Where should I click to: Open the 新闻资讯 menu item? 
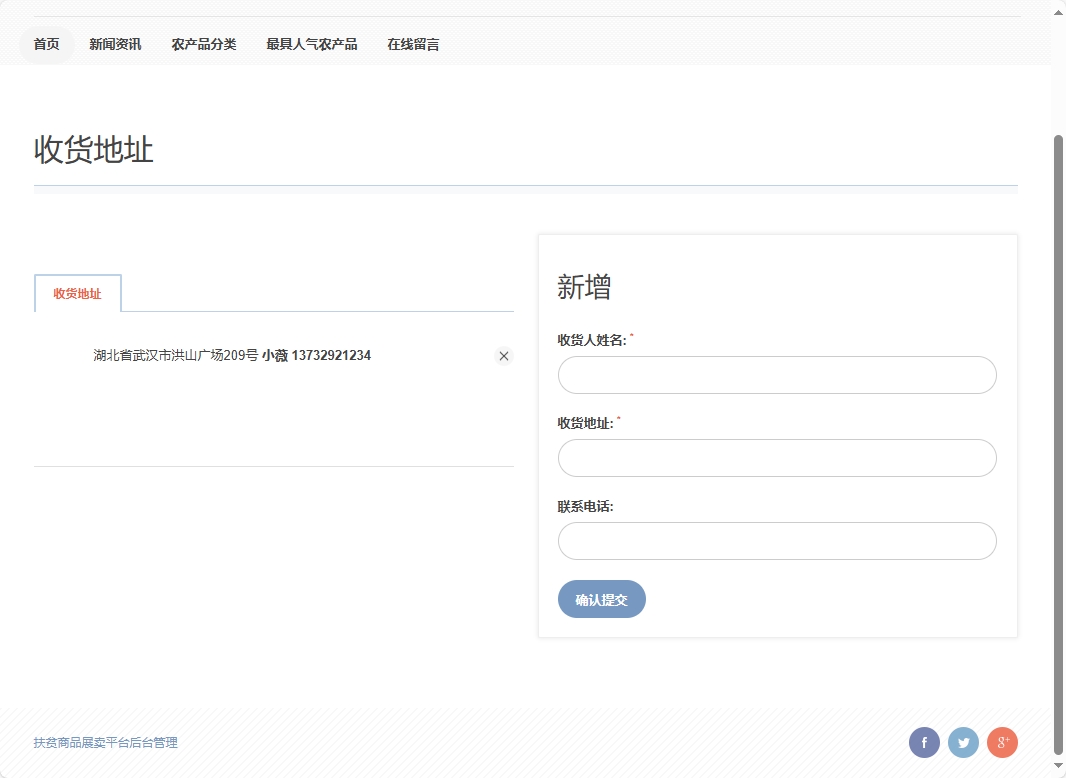click(x=114, y=43)
